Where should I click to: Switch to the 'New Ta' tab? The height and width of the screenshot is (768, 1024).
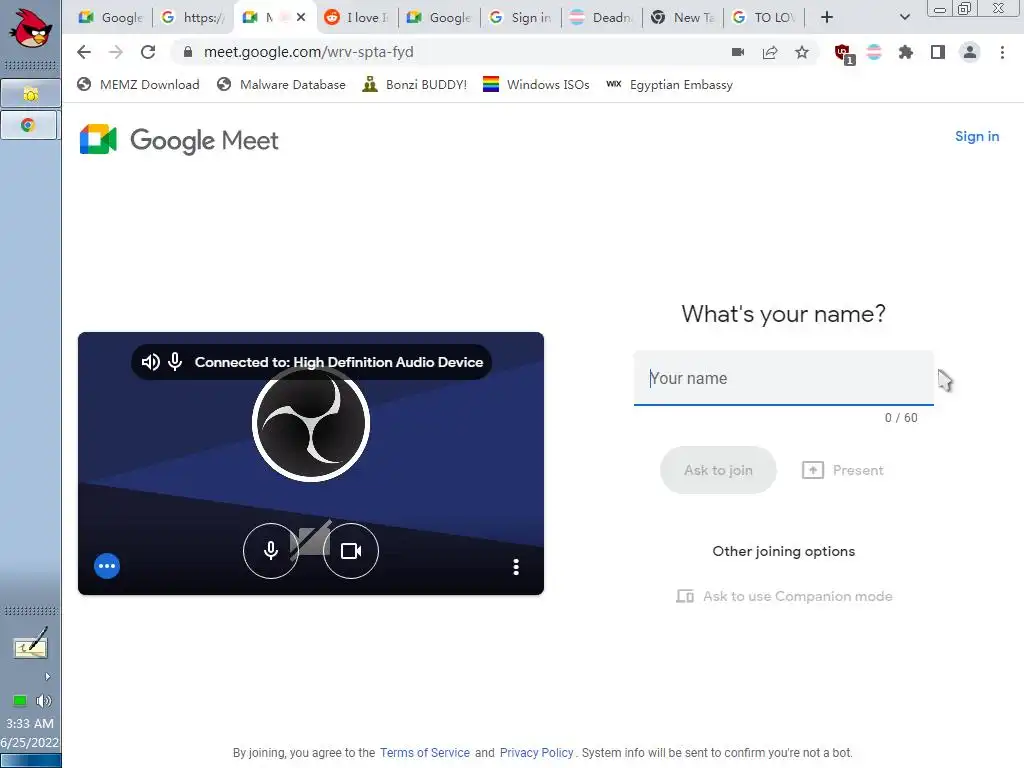pyautogui.click(x=683, y=18)
